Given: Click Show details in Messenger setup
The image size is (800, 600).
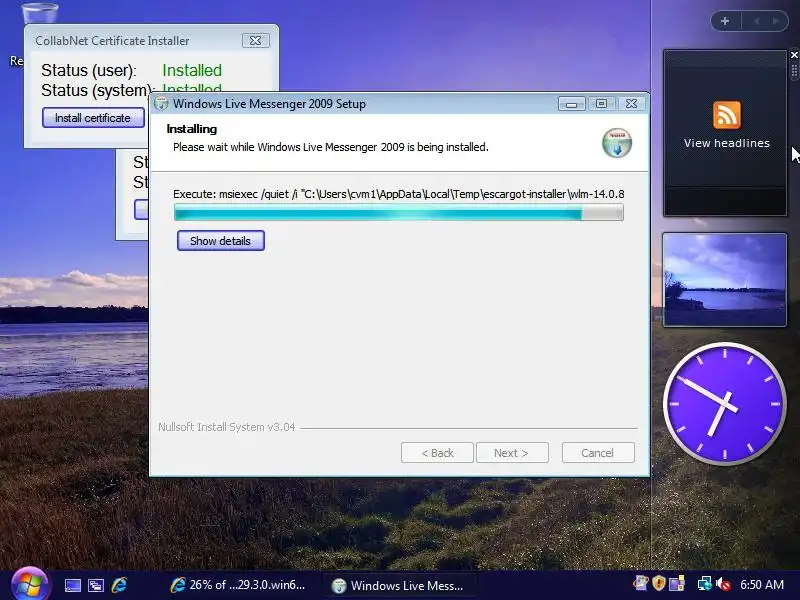Looking at the screenshot, I should (220, 241).
